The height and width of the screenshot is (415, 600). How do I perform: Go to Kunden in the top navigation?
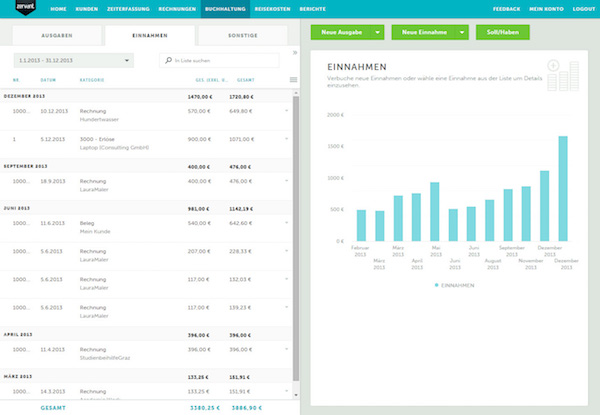pos(86,9)
